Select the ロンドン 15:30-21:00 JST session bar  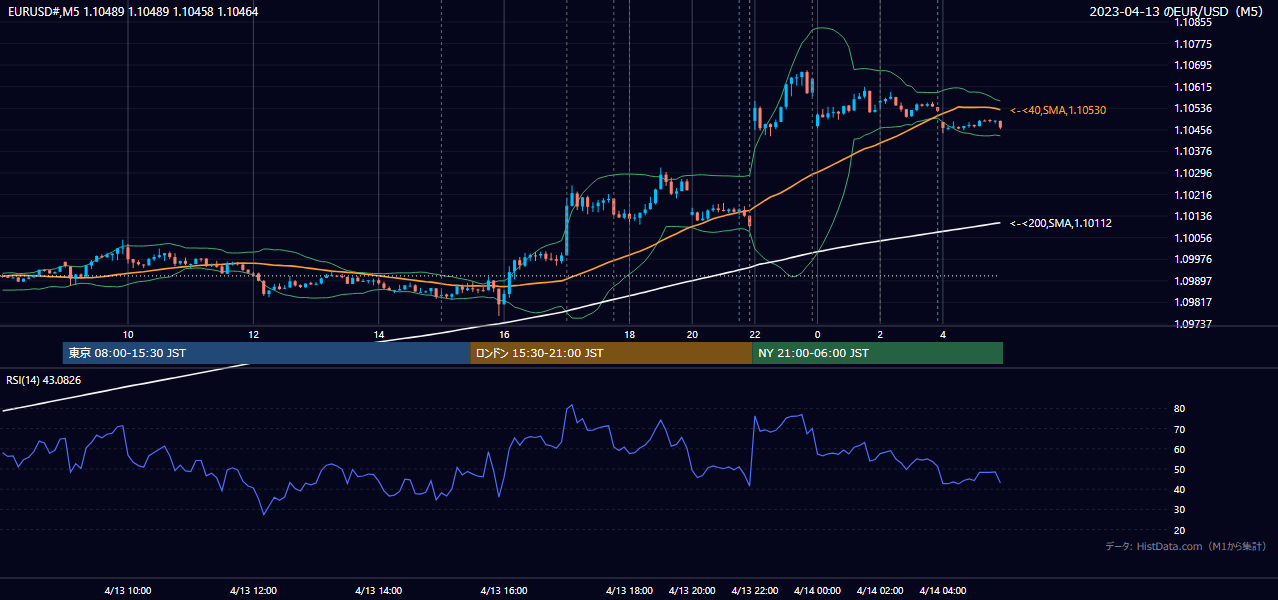(611, 353)
